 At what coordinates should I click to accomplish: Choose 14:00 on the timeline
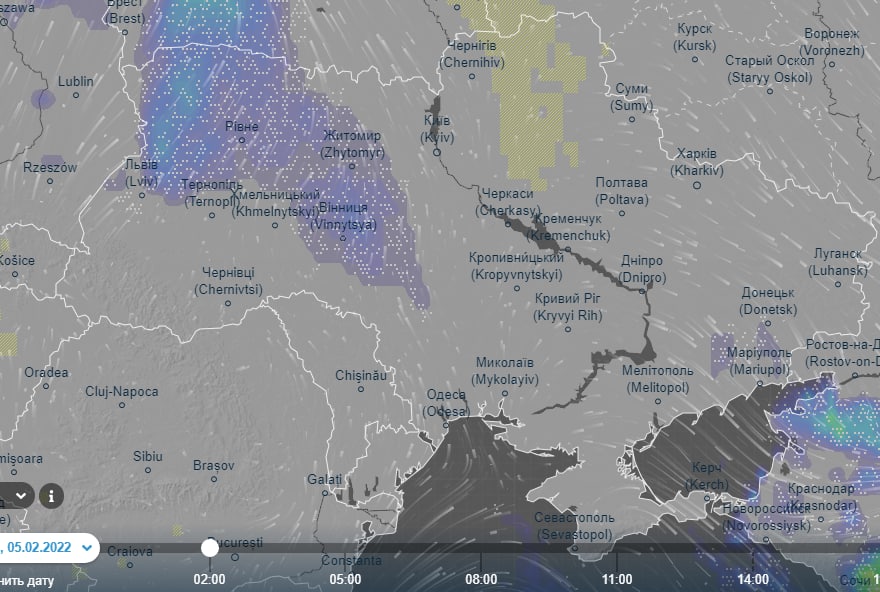753,578
